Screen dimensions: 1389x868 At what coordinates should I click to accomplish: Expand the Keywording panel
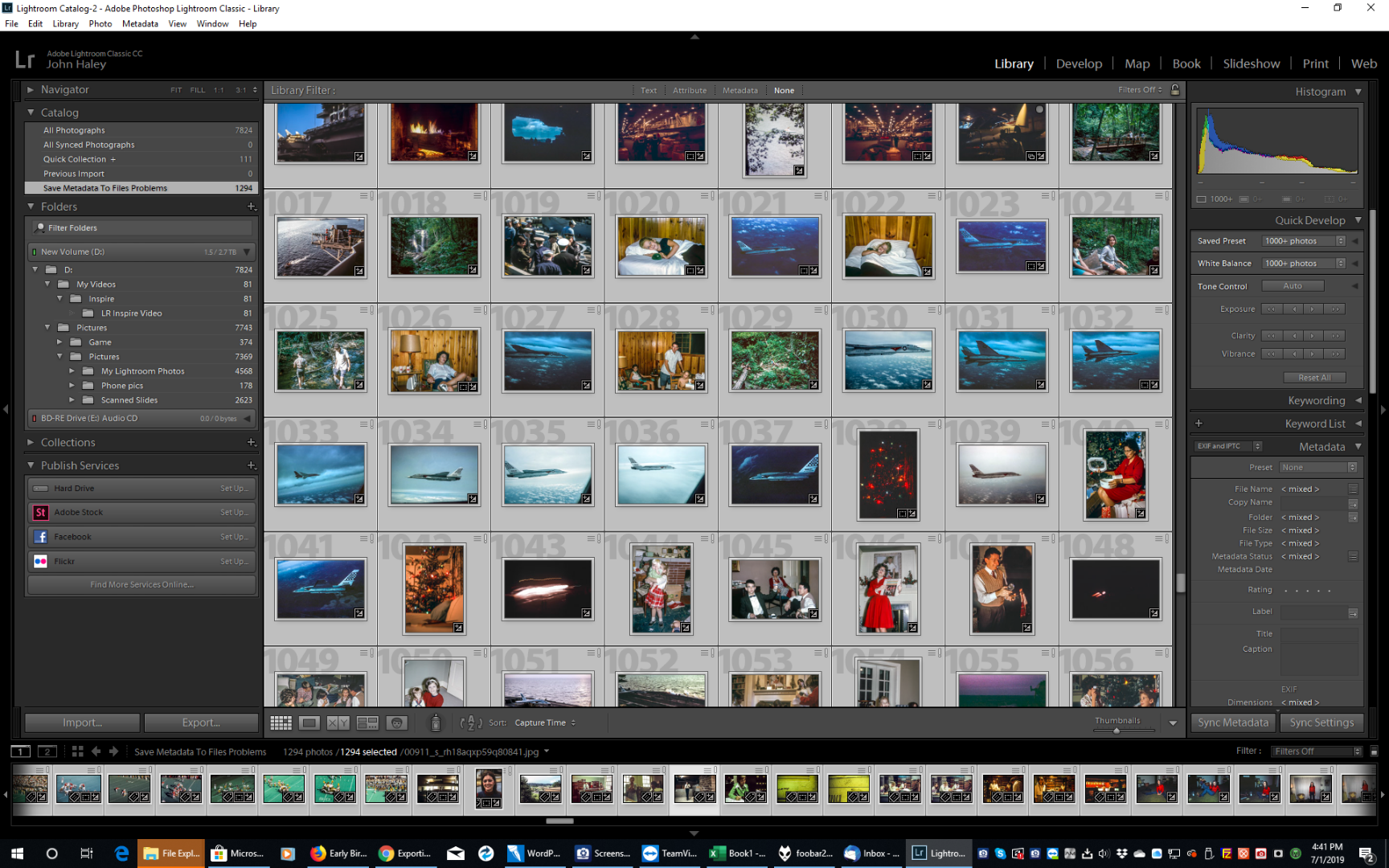point(1358,400)
